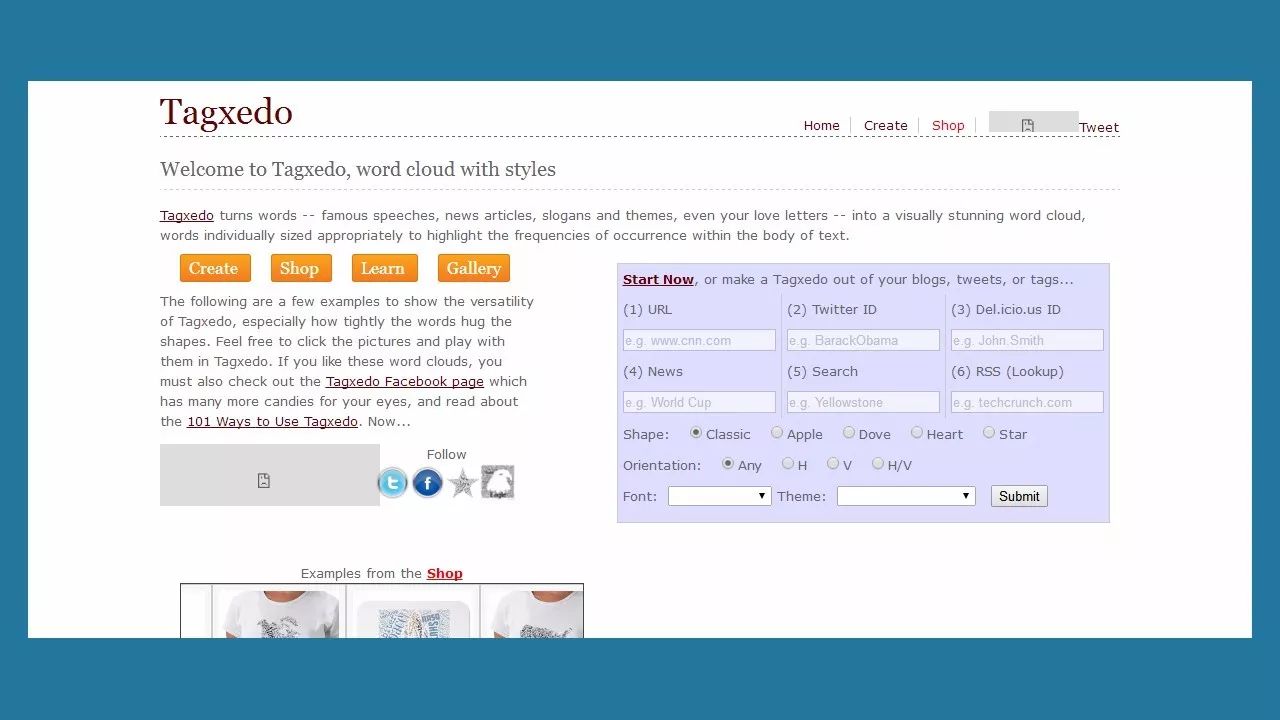This screenshot has width=1280, height=720.
Task: Click the orange Create button
Action: pyautogui.click(x=214, y=268)
